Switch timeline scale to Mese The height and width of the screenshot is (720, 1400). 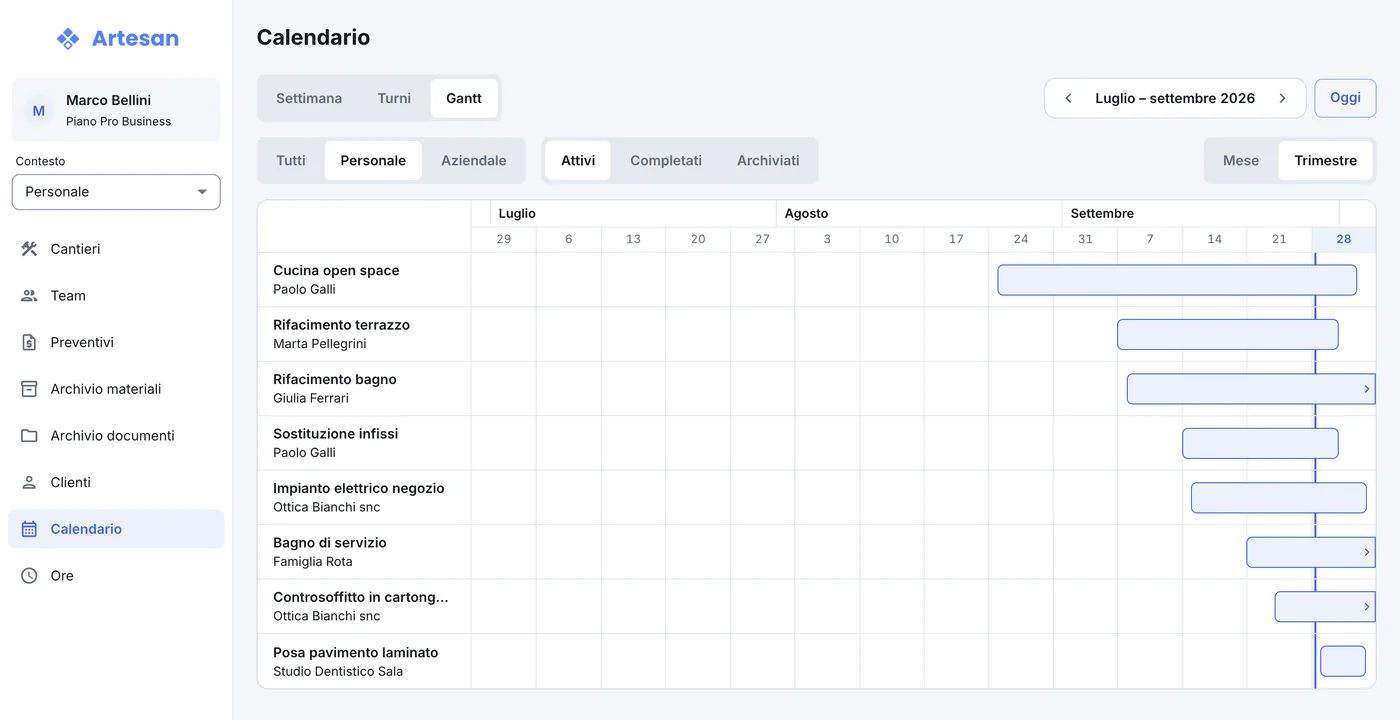tap(1241, 160)
